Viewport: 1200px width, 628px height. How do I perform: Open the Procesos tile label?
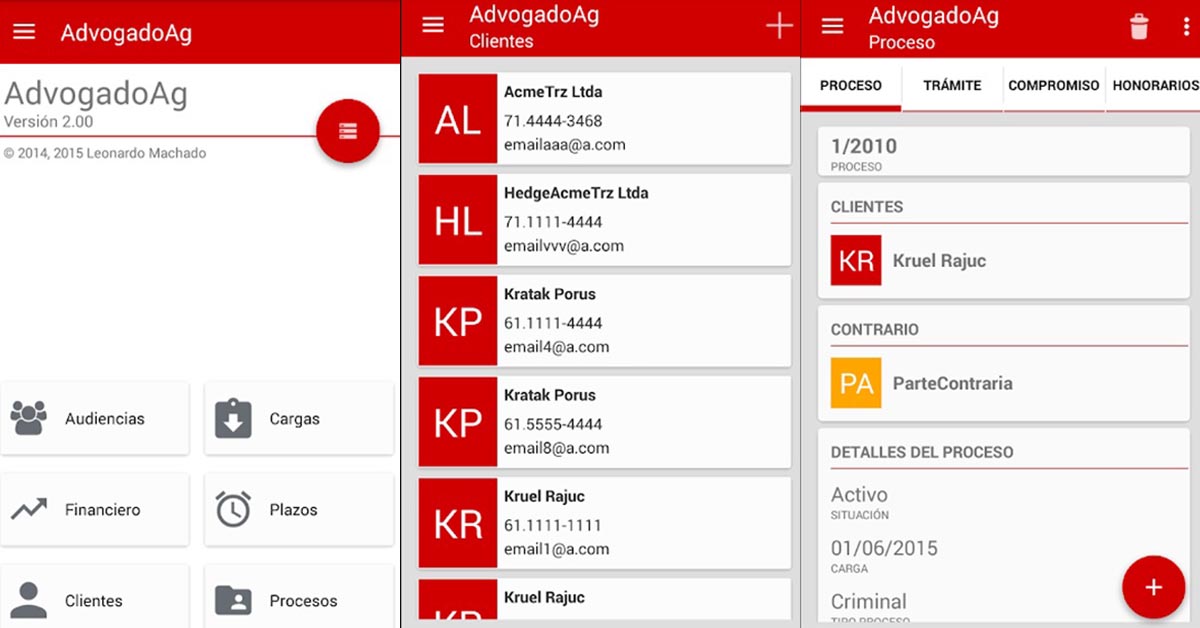(x=303, y=601)
